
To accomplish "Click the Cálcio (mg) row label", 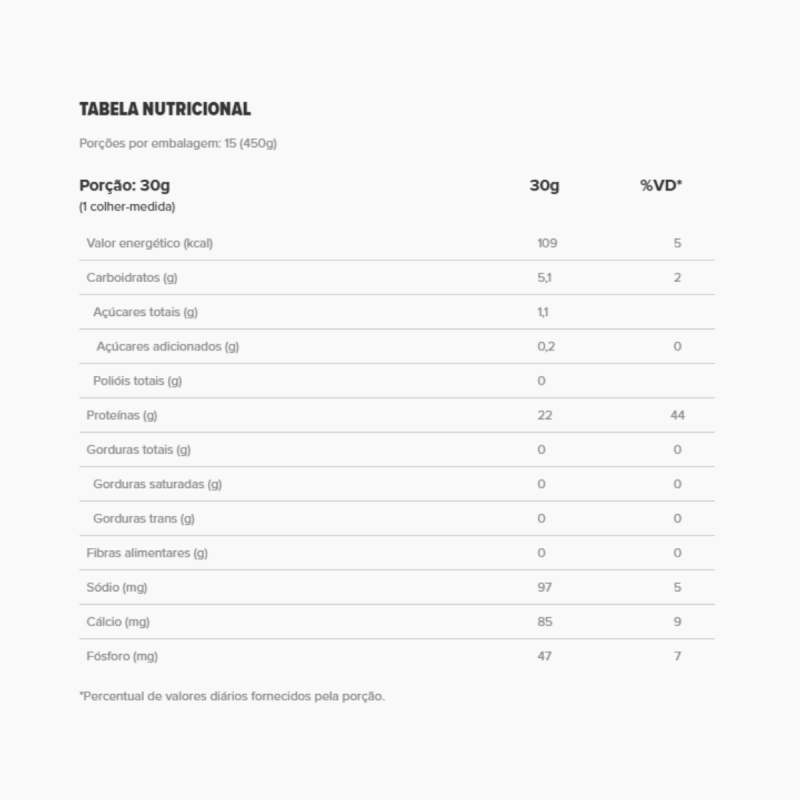I will [118, 622].
